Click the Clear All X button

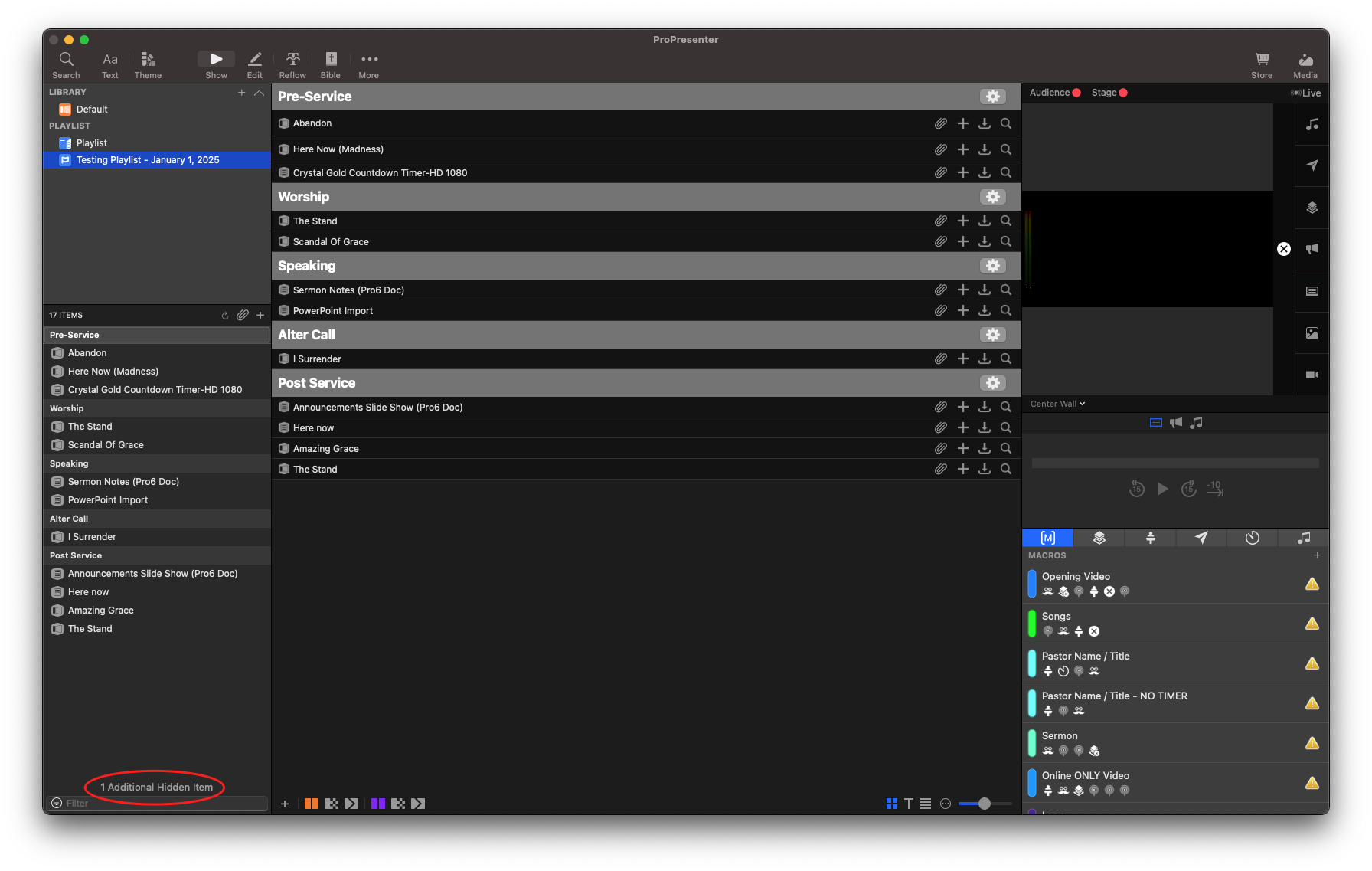(x=1284, y=249)
